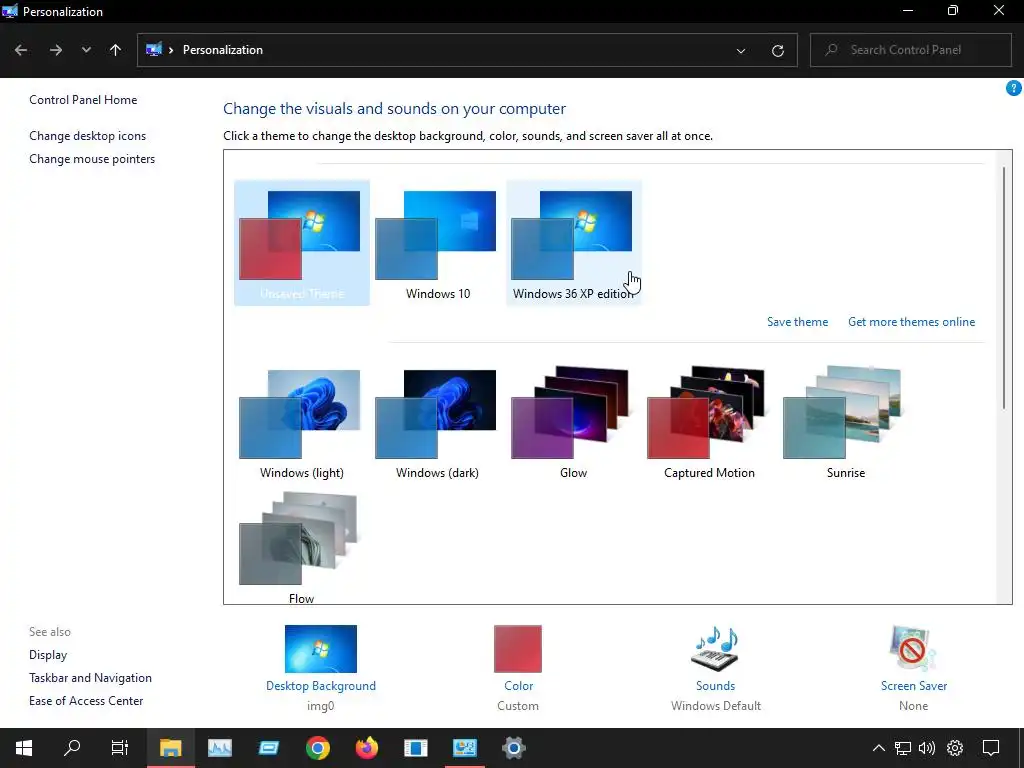Screen dimensions: 1024x768
Task: Show hidden tray icons chevron
Action: pyautogui.click(x=879, y=748)
